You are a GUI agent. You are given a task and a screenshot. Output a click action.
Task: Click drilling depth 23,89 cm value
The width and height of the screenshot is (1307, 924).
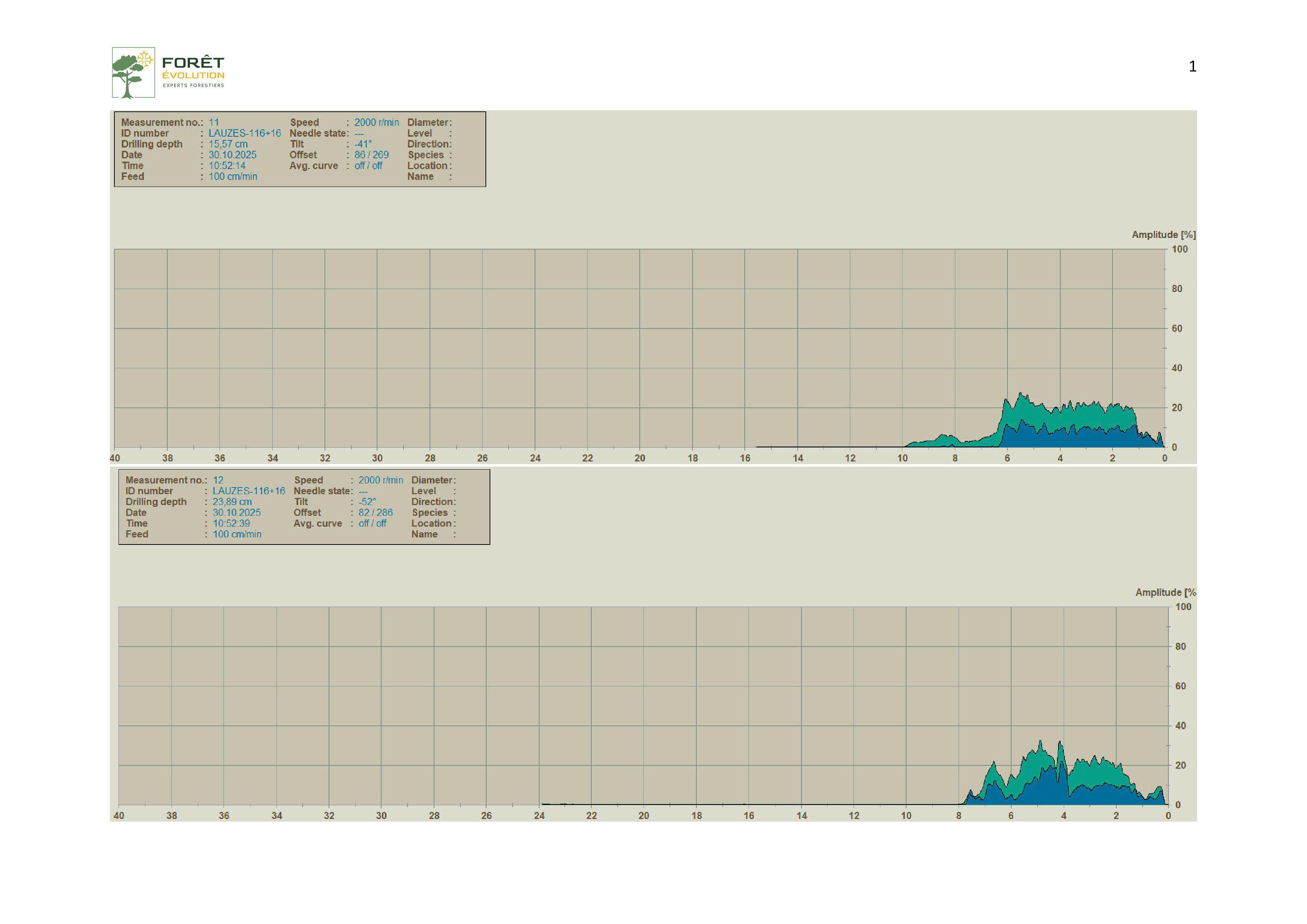(x=232, y=502)
